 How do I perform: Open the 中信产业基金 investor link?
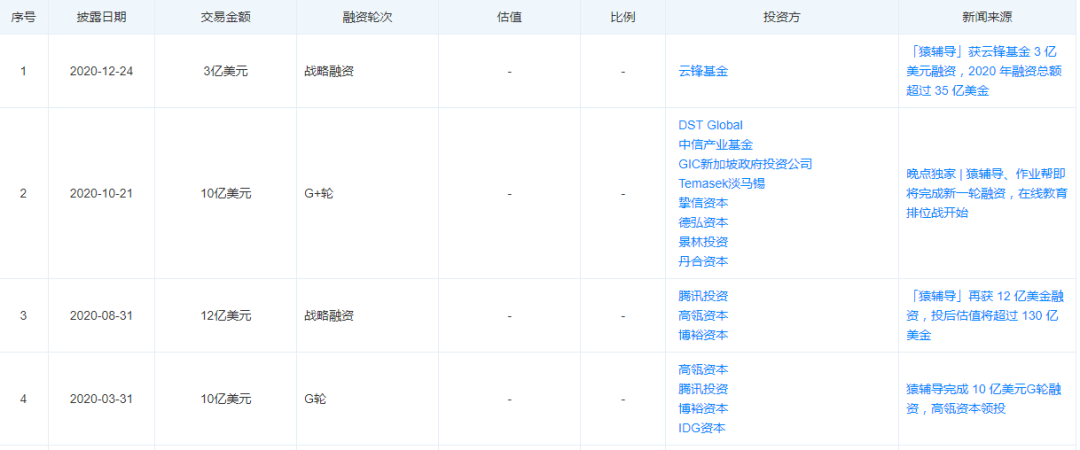click(715, 145)
